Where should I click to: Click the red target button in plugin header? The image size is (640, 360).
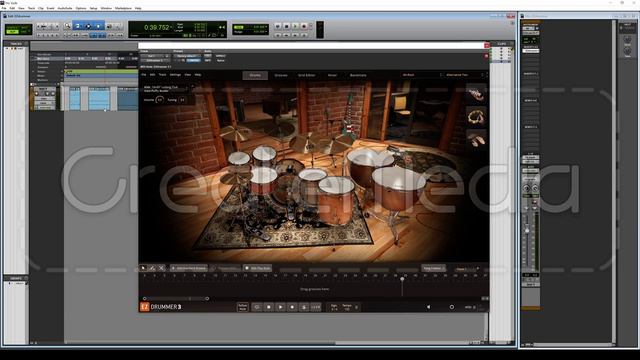[x=486, y=56]
